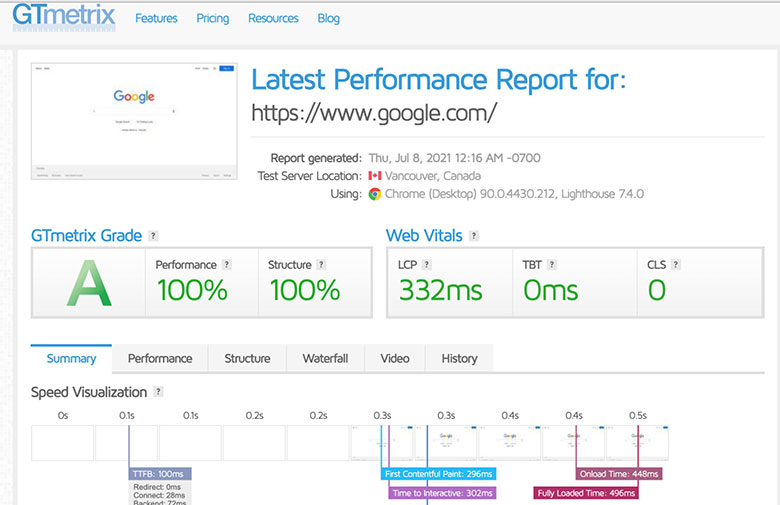Click the GTmetrix logo

(64, 17)
